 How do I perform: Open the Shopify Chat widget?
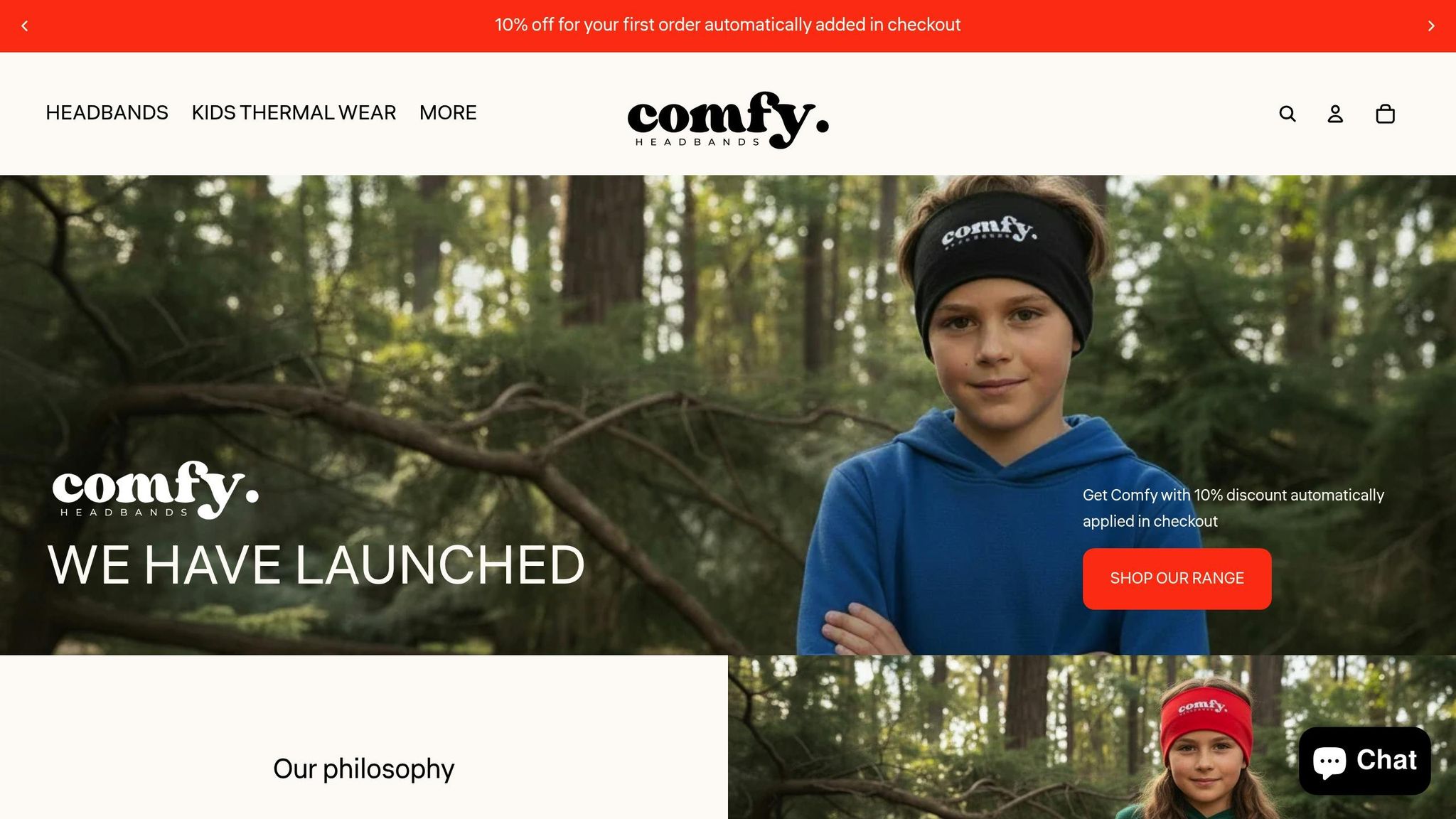pos(1364,760)
